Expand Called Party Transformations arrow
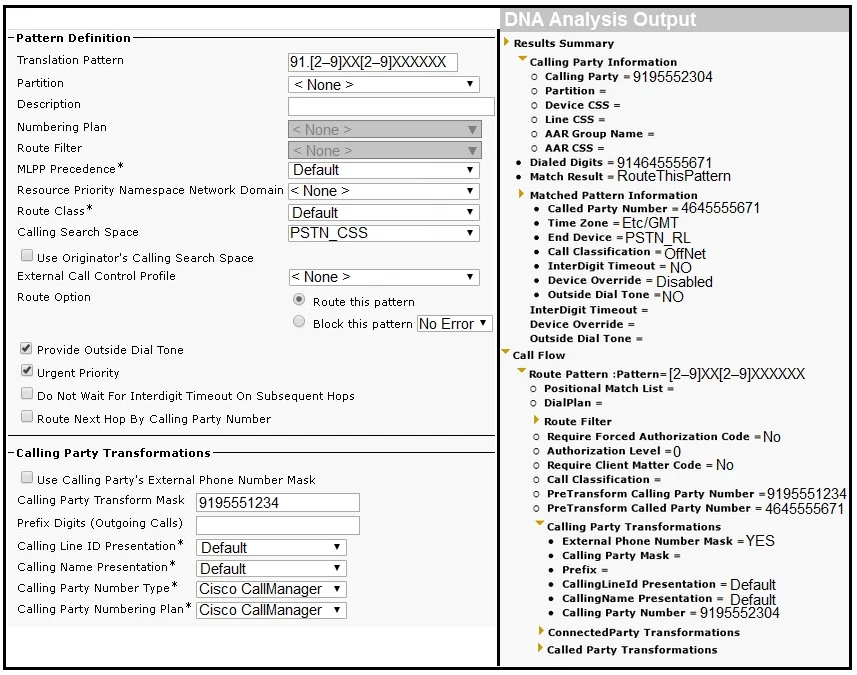Image resolution: width=857 pixels, height=675 pixels. [541, 648]
